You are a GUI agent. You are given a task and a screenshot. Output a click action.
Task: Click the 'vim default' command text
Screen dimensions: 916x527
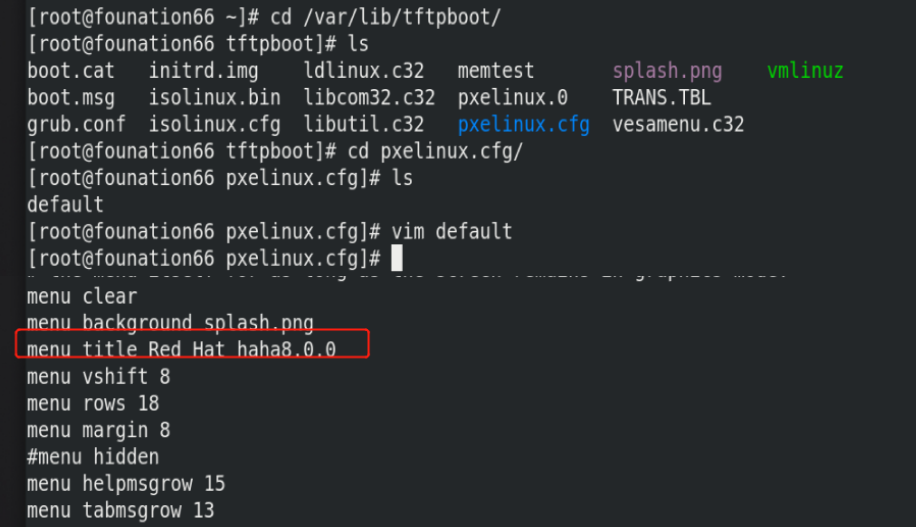click(452, 231)
